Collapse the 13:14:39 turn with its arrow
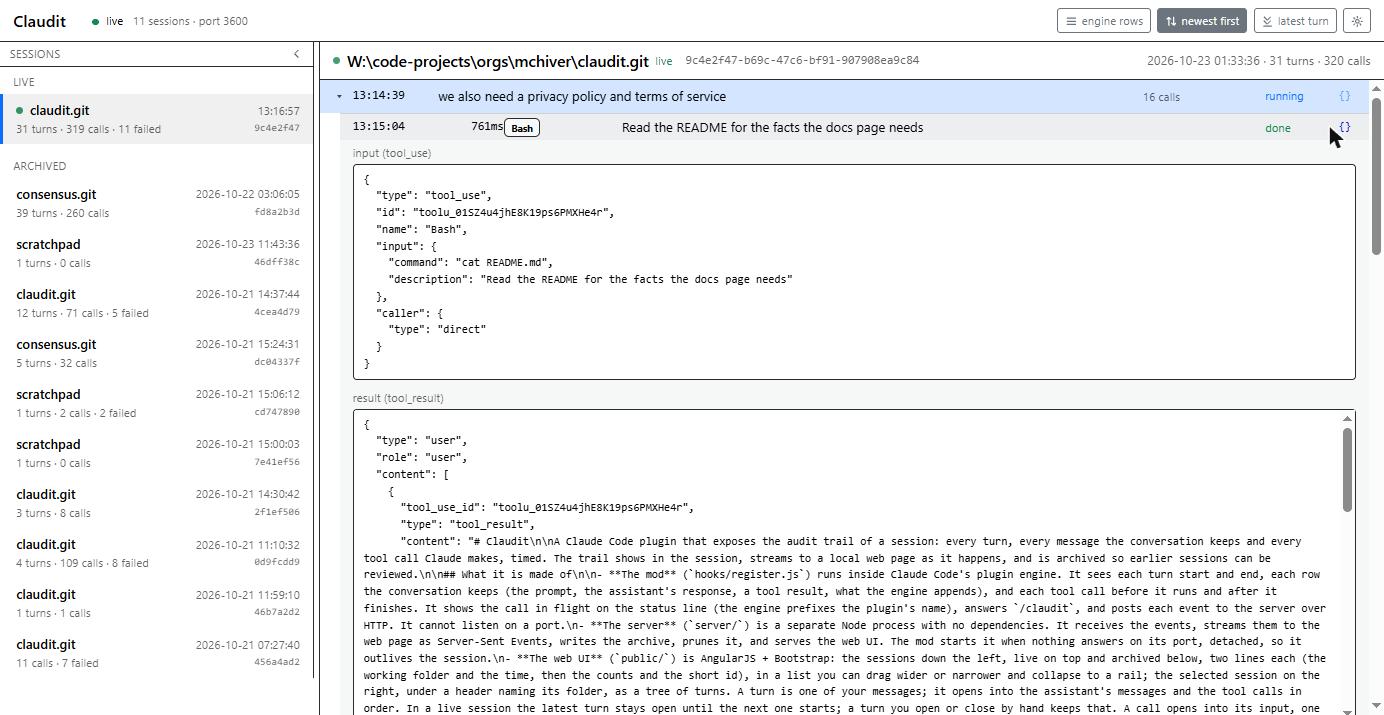Screen dimensions: 1384x715 pyautogui.click(x=340, y=96)
